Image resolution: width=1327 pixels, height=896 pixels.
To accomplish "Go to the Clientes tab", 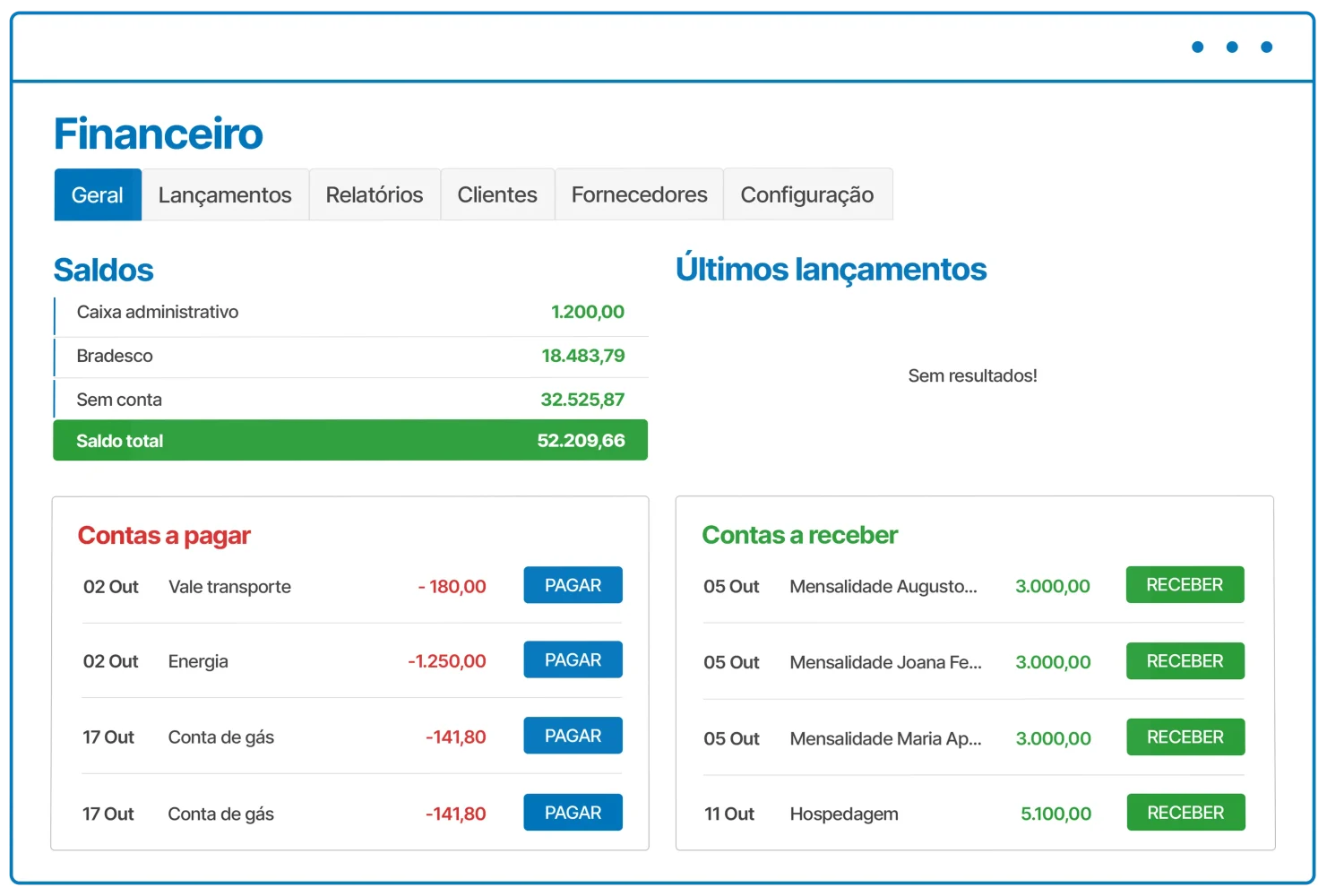I will pos(497,194).
